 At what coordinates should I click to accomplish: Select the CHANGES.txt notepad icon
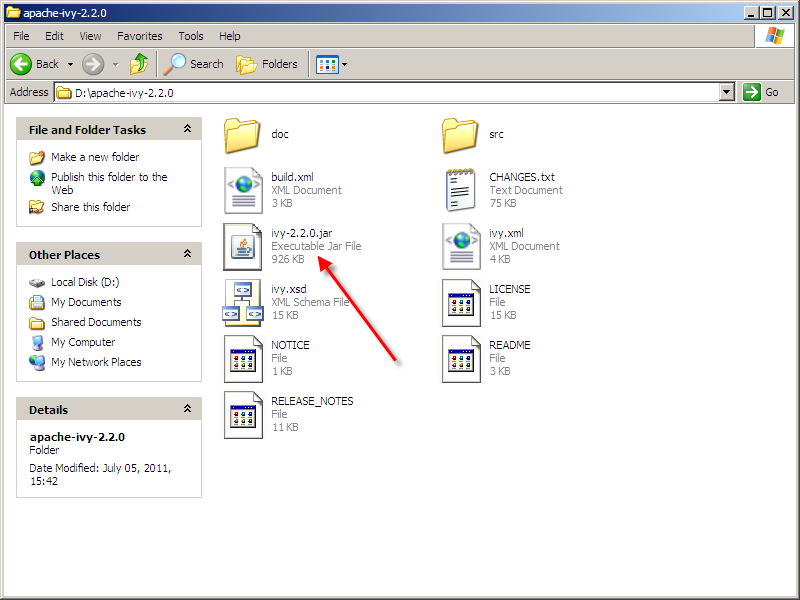click(461, 190)
